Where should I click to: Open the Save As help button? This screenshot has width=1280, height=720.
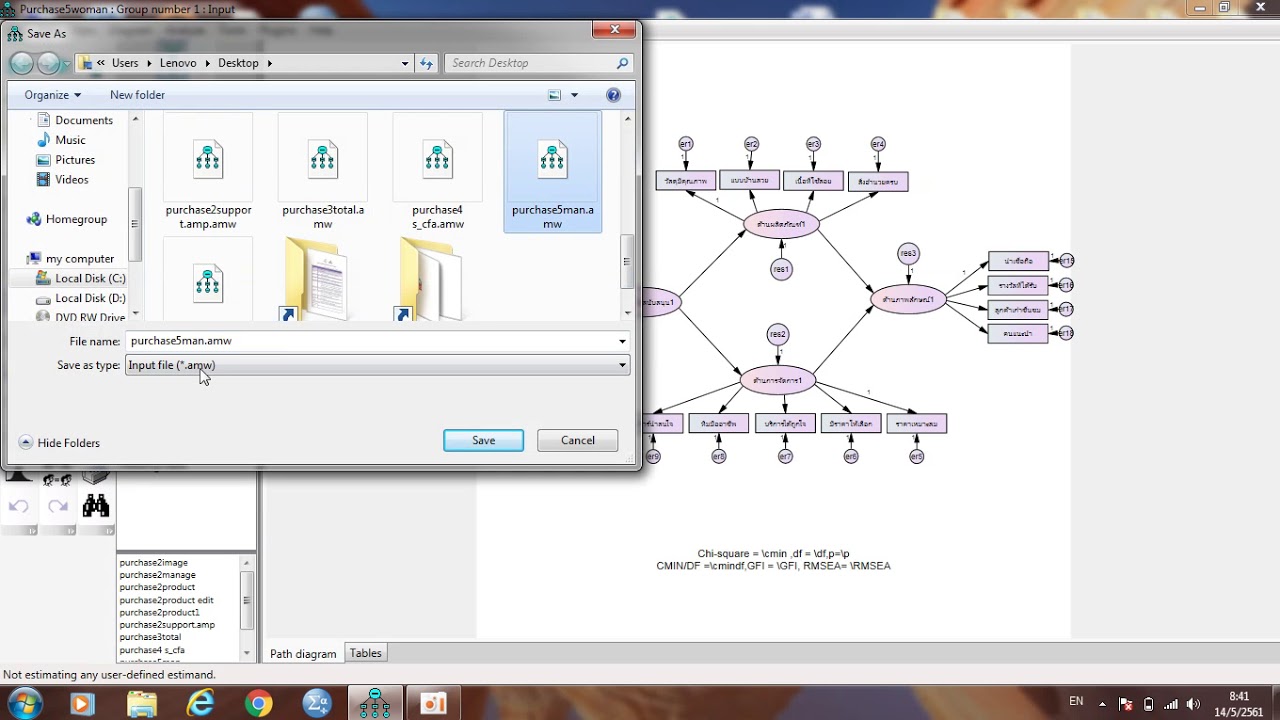613,95
